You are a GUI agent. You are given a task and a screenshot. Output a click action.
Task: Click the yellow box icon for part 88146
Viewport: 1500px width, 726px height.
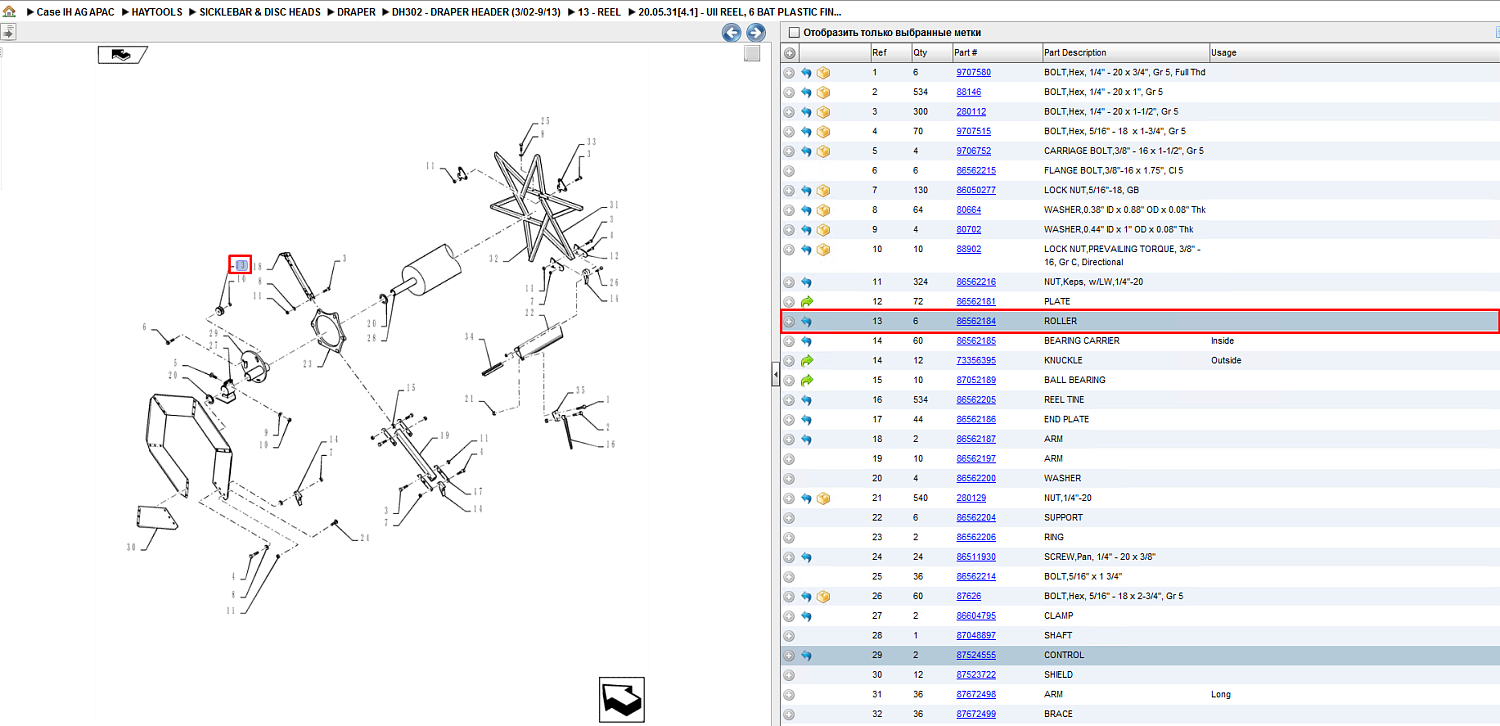(824, 92)
